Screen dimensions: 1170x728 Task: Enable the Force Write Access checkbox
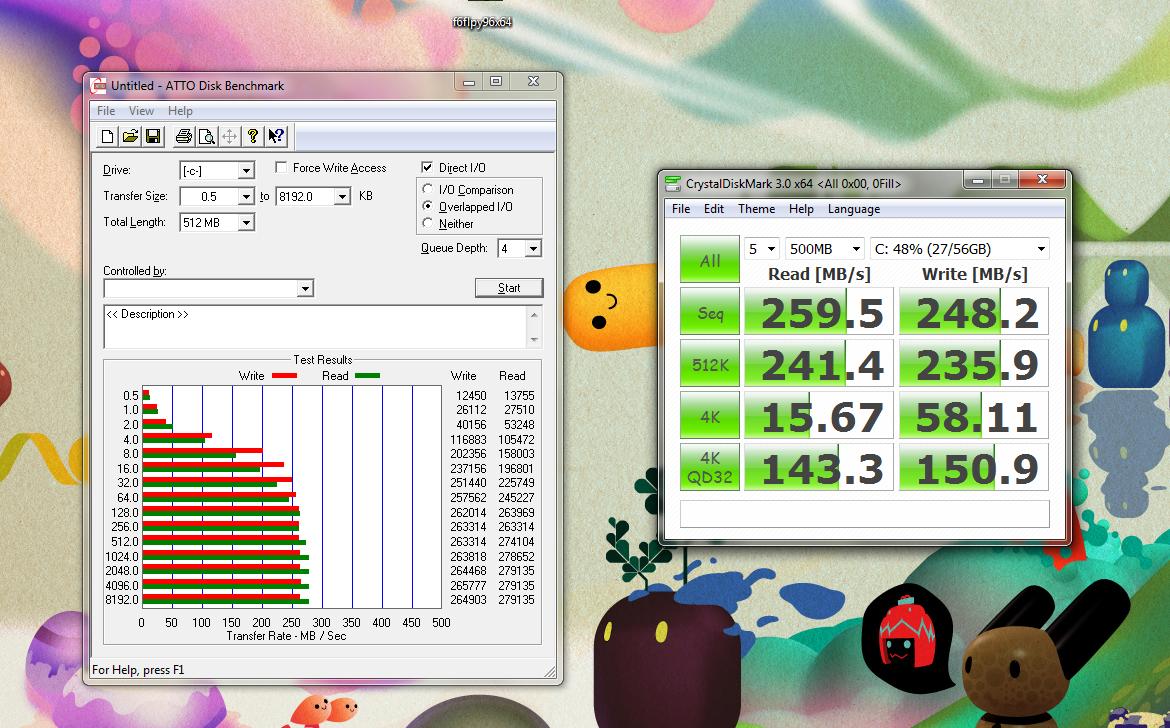pyautogui.click(x=281, y=168)
